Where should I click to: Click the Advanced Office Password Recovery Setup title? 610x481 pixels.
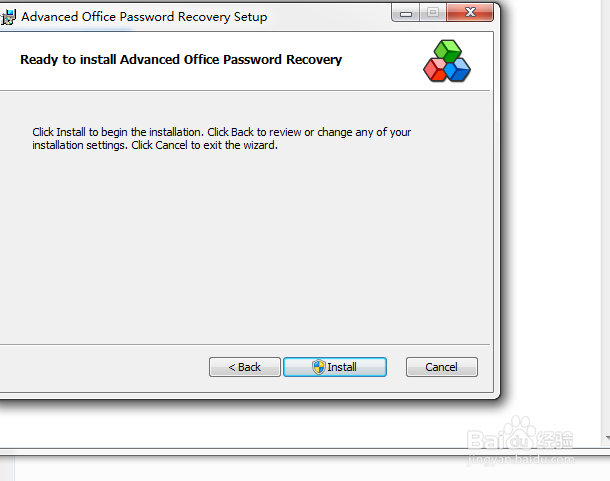point(144,17)
